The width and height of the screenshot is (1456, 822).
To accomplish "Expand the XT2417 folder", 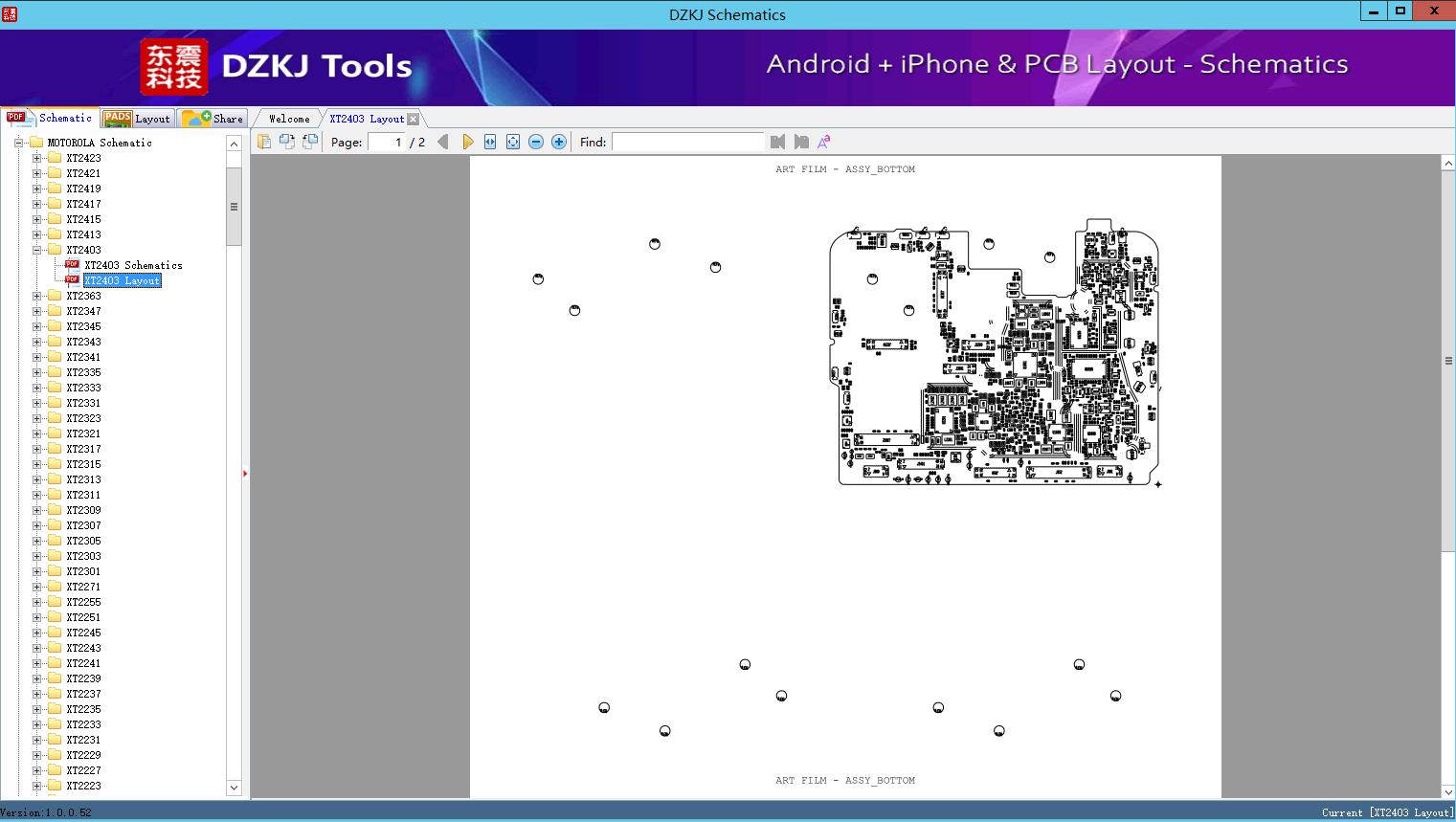I will coord(36,204).
